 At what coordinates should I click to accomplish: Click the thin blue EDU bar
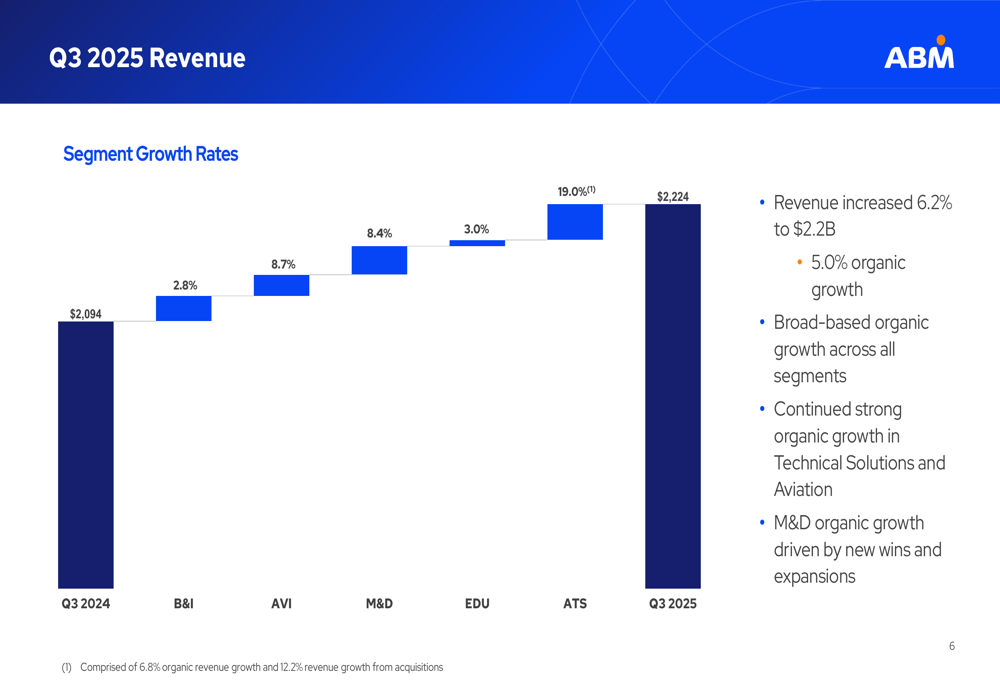click(x=477, y=242)
